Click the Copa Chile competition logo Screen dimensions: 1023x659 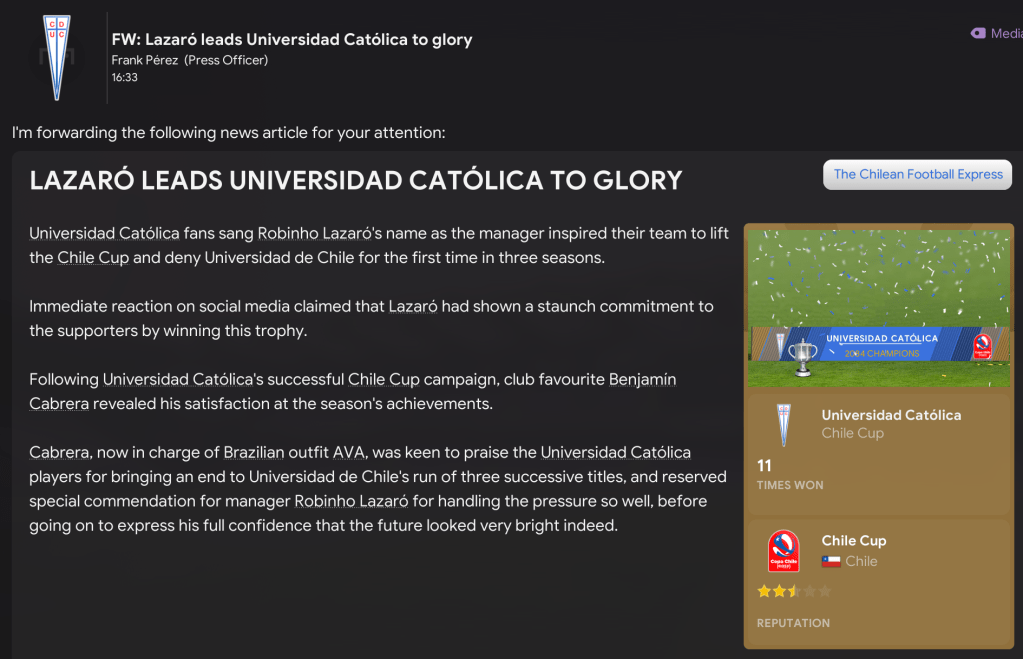point(783,551)
